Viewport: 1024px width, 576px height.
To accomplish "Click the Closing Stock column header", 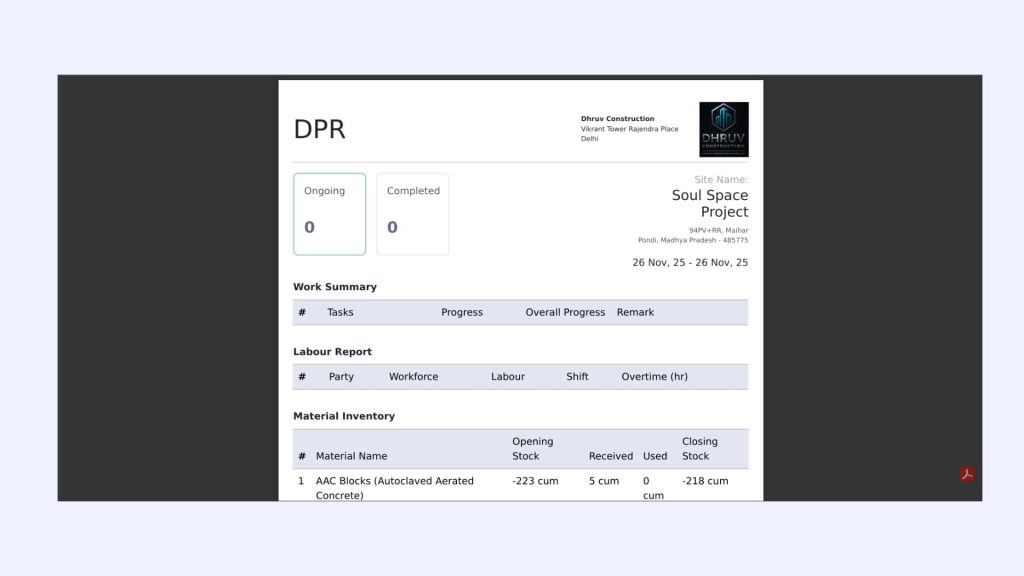I will pyautogui.click(x=699, y=449).
